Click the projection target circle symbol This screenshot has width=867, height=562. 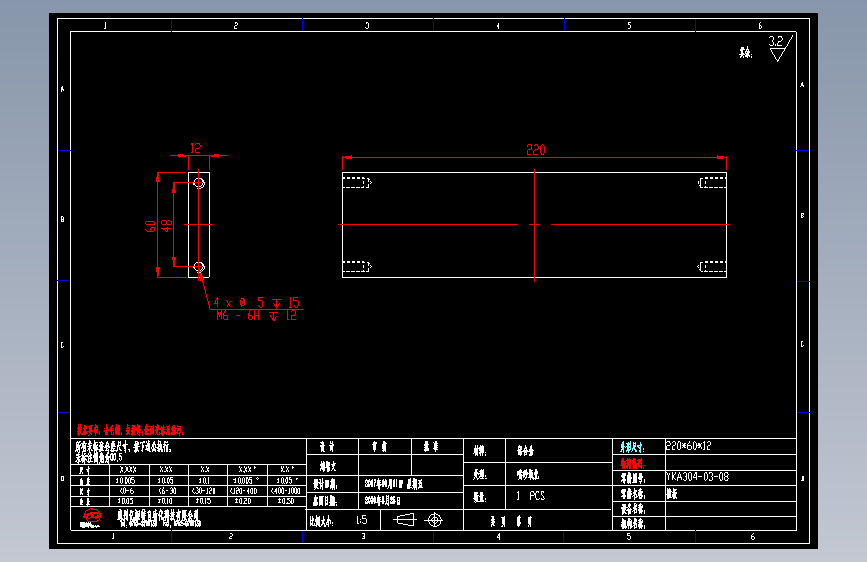pyautogui.click(x=435, y=520)
